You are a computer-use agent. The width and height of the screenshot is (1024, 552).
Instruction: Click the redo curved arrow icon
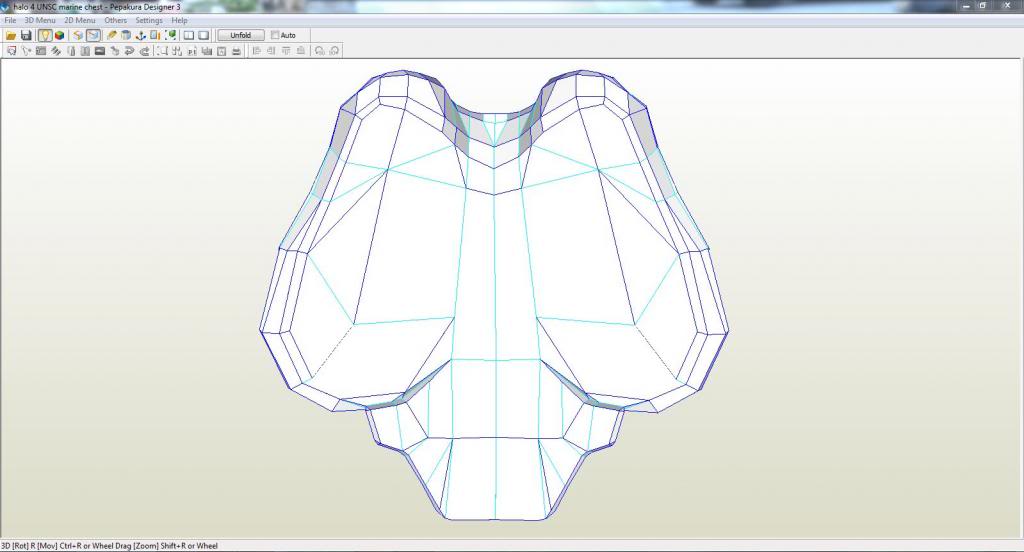[x=144, y=51]
